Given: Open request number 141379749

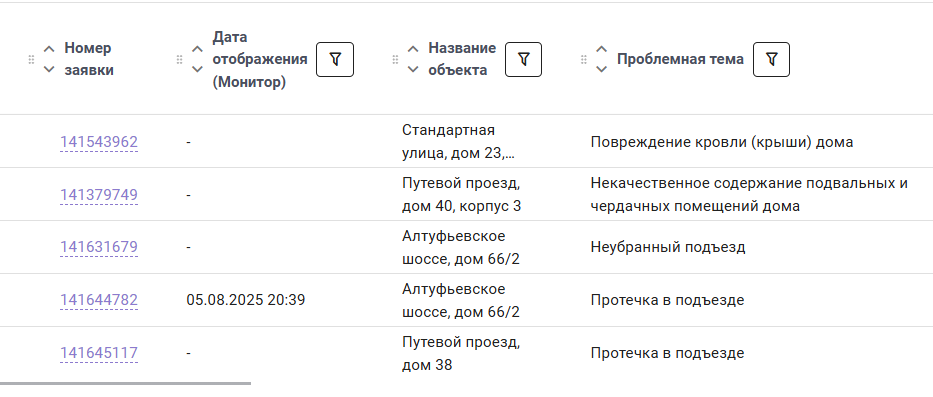Looking at the screenshot, I should click(x=99, y=195).
